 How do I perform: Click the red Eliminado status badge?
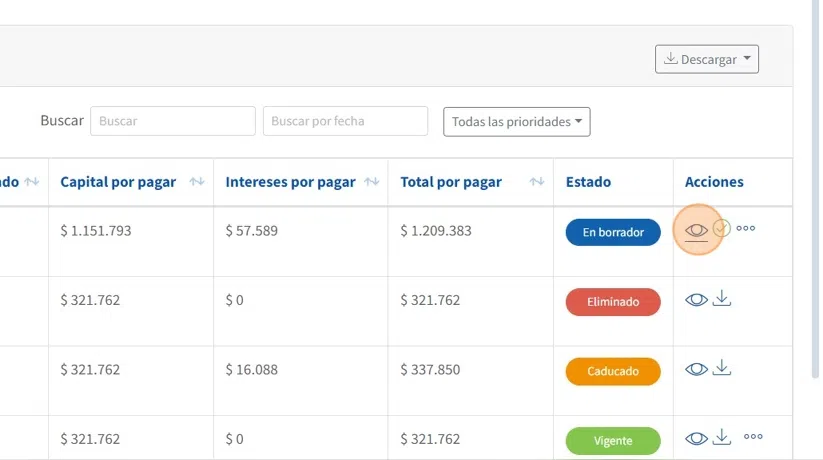(x=613, y=301)
